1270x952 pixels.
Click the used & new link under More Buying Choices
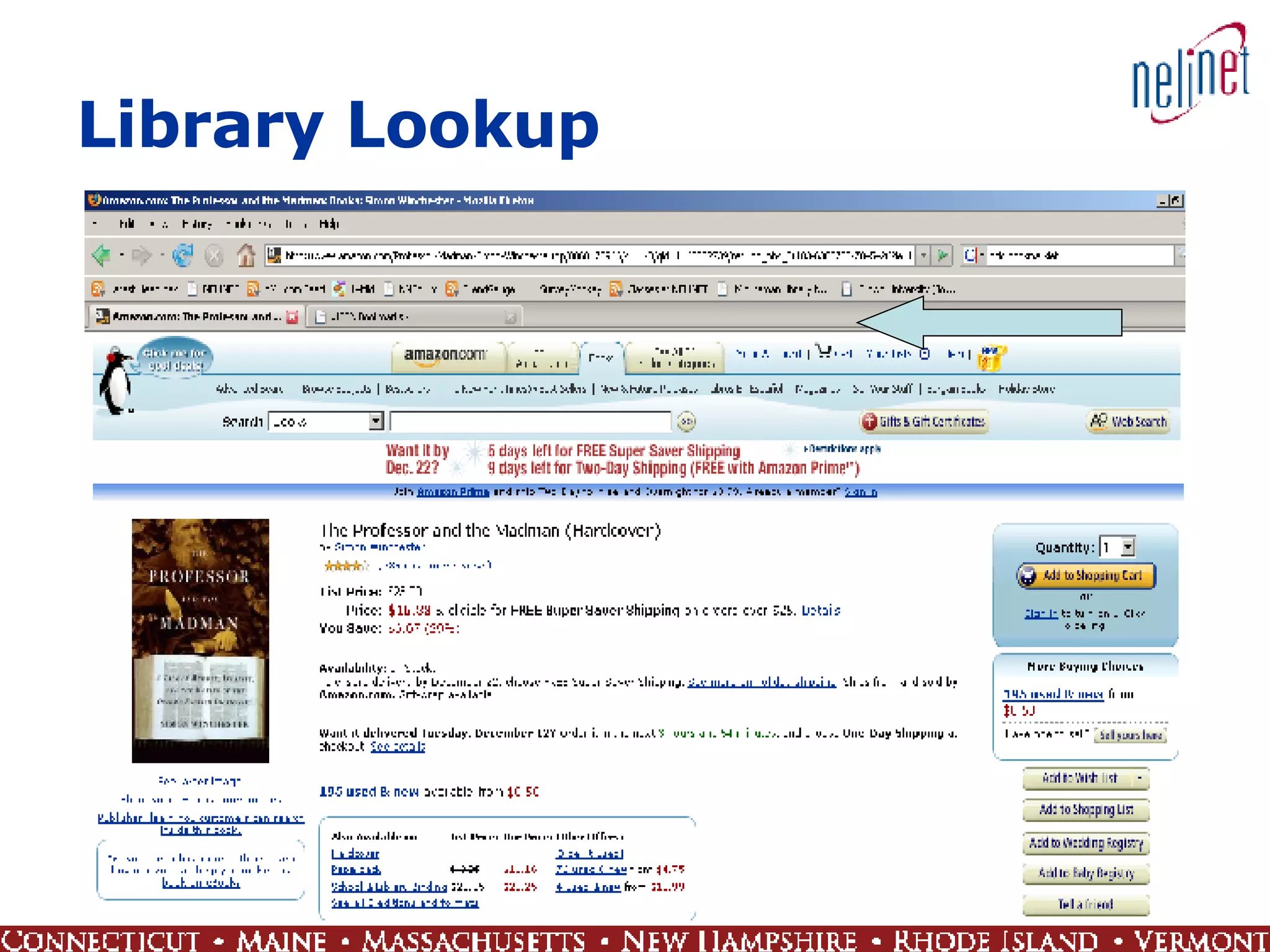coord(1053,694)
